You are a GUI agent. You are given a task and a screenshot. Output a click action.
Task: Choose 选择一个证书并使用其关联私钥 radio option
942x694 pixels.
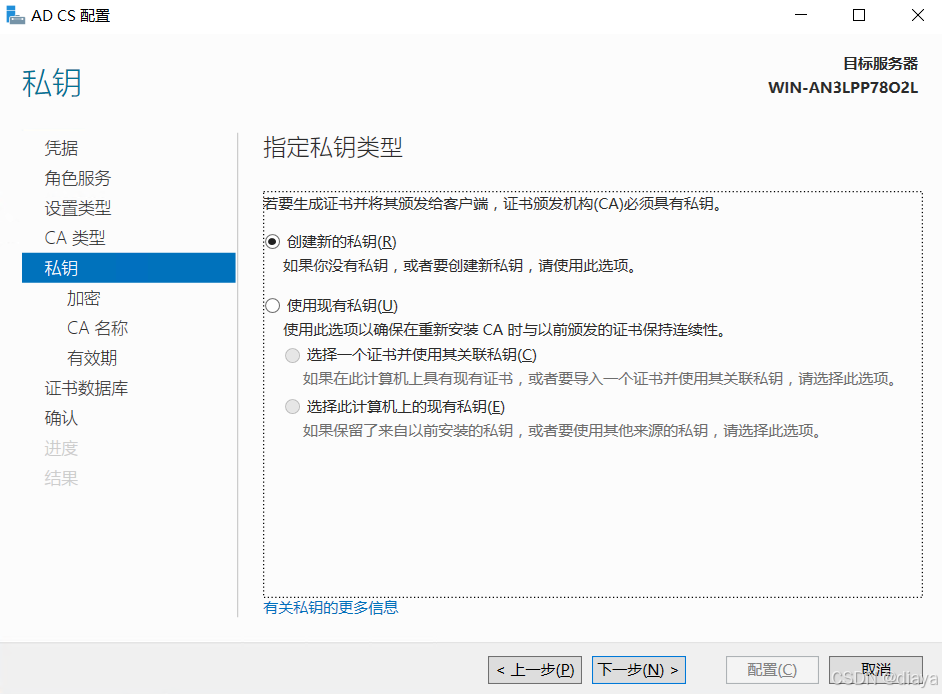click(292, 355)
